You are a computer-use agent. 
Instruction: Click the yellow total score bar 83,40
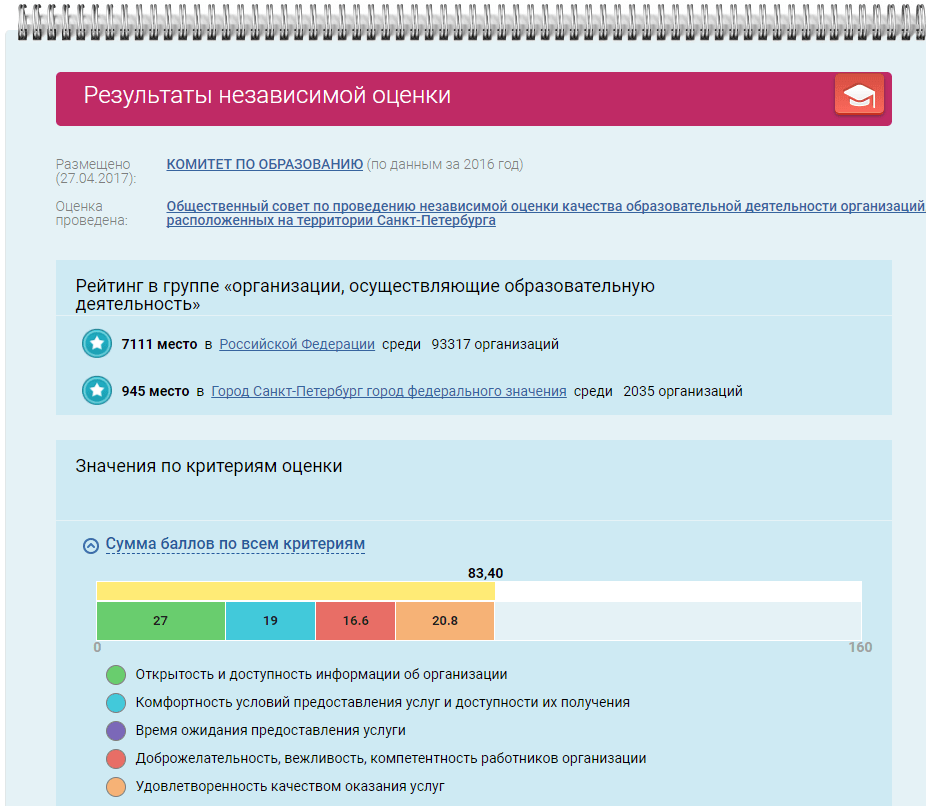[x=295, y=591]
